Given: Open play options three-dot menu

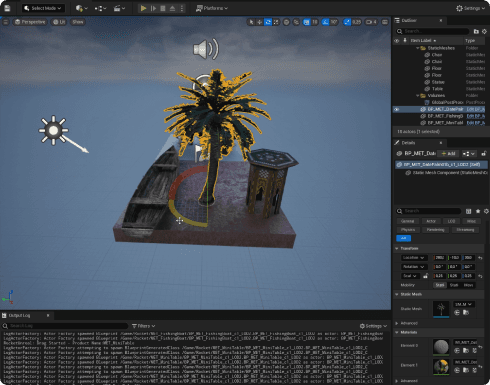Looking at the screenshot, I should coord(182,8).
